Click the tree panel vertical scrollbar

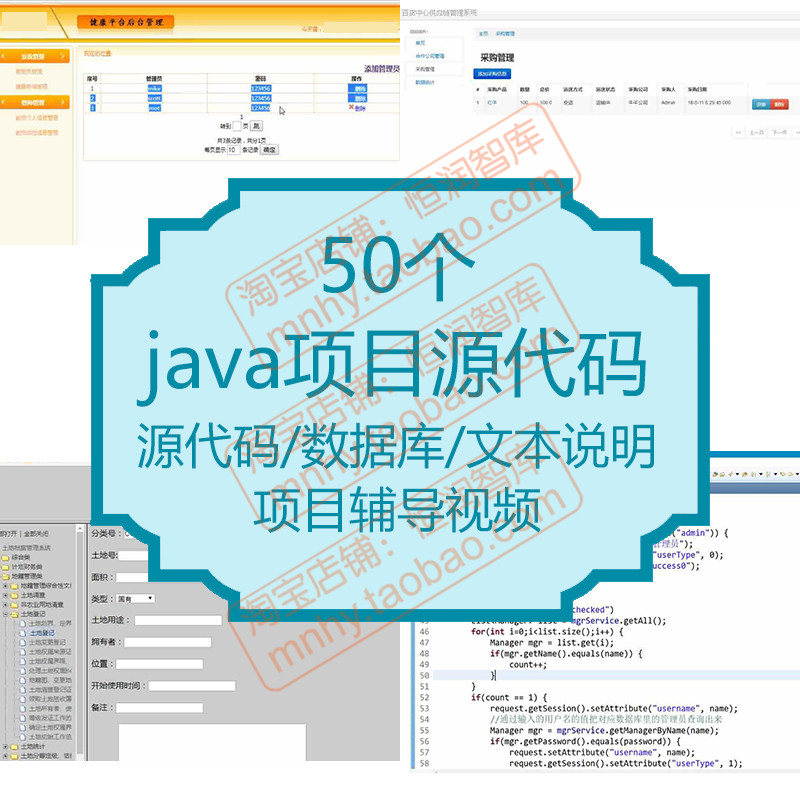80,642
